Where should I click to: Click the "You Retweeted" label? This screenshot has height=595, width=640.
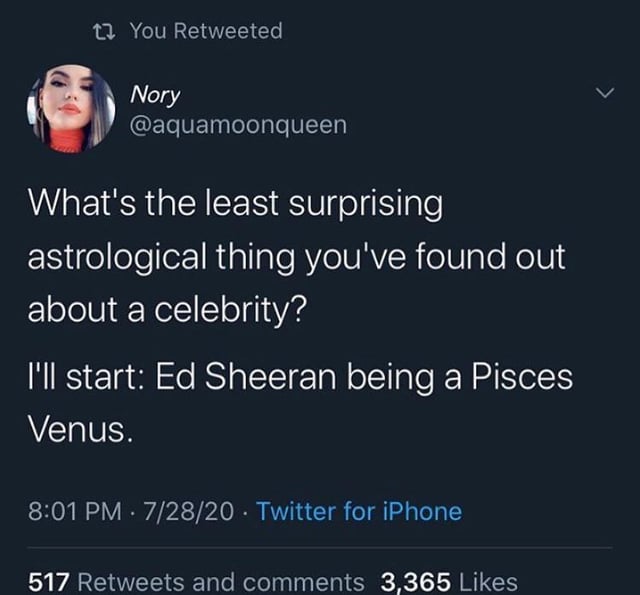[207, 31]
